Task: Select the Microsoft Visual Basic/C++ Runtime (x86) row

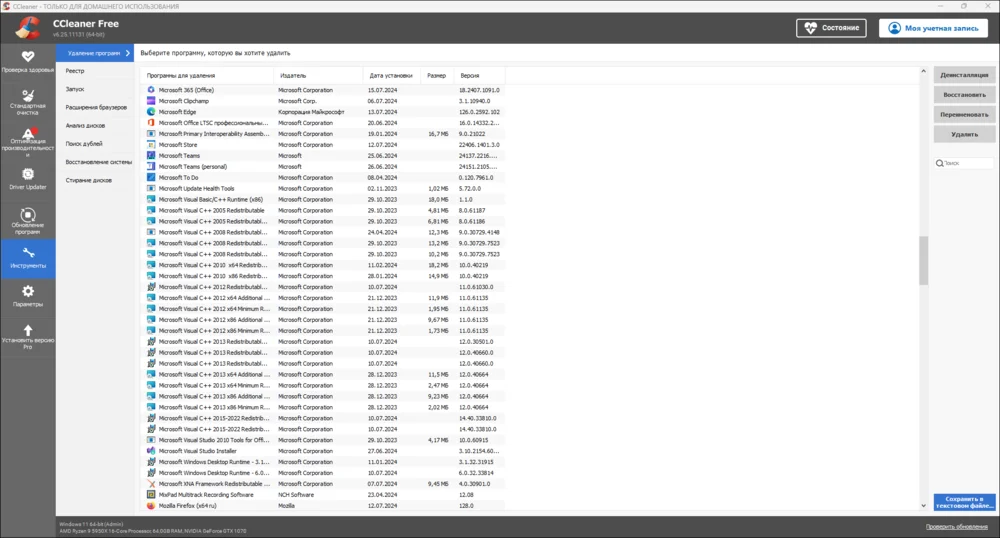Action: [323, 200]
